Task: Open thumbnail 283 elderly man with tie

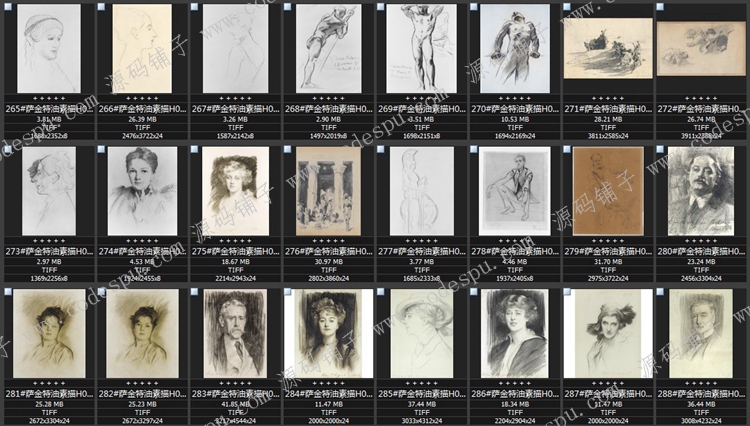Action: 235,333
